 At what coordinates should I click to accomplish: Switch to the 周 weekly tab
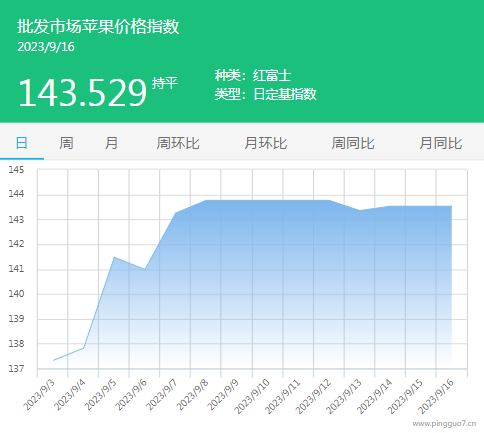(x=66, y=143)
